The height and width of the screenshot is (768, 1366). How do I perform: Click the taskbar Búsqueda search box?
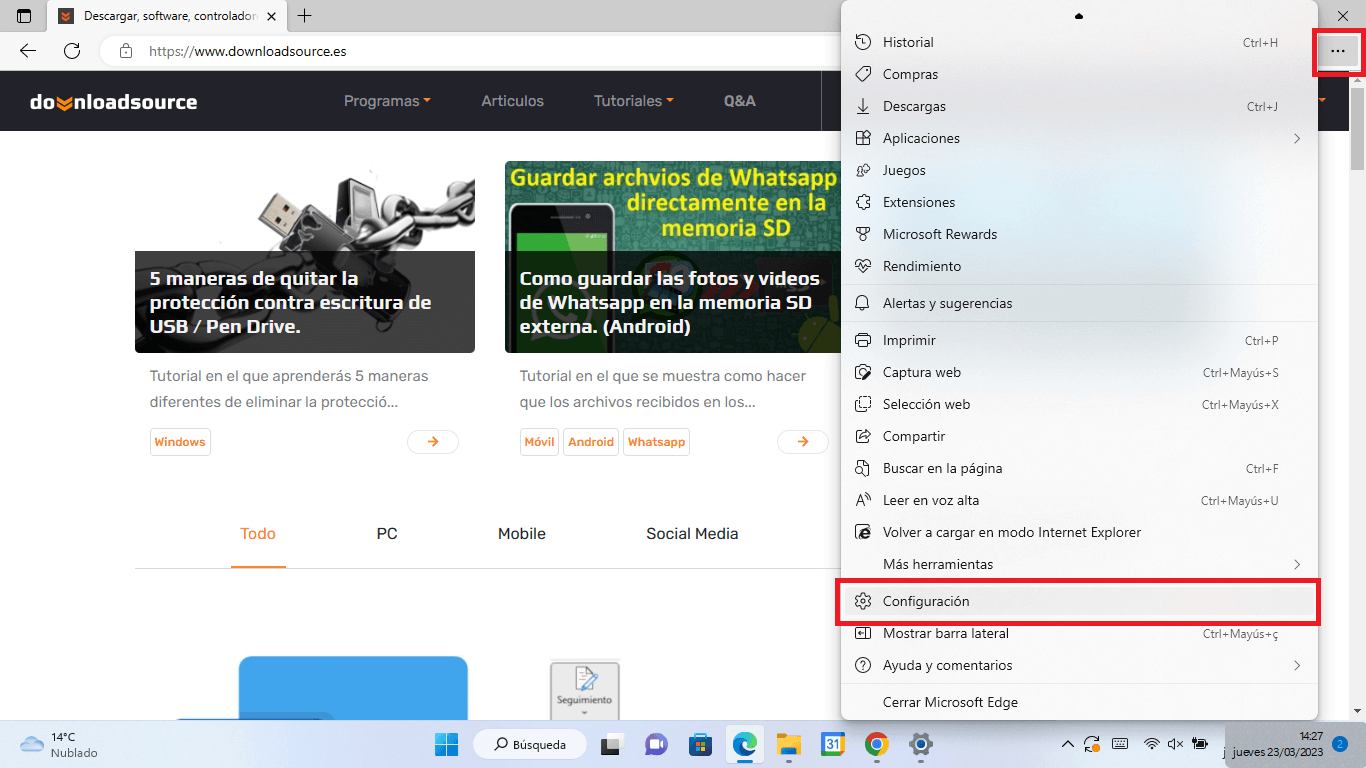pyautogui.click(x=528, y=744)
